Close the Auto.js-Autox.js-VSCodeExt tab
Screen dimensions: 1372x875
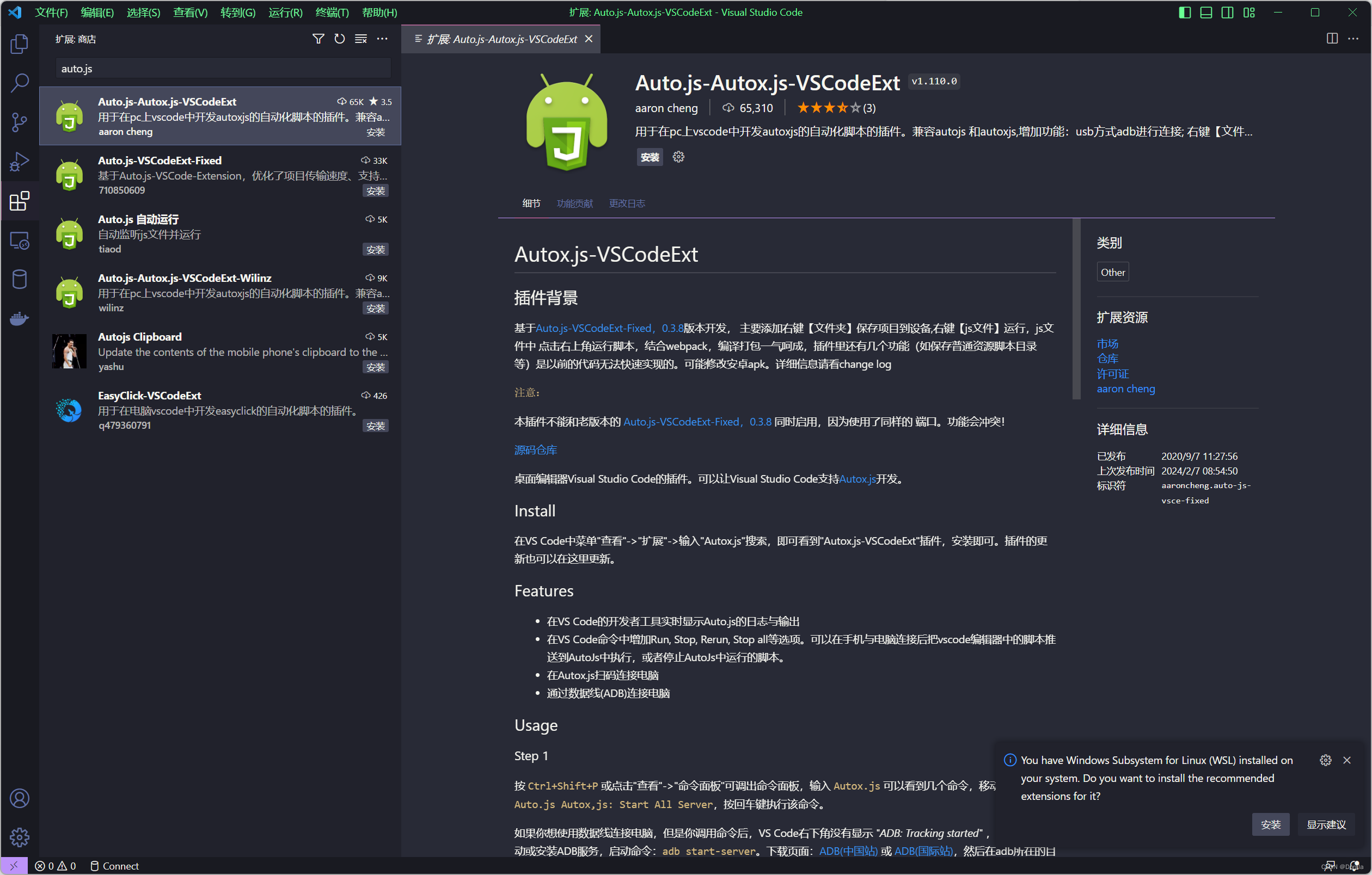(x=589, y=39)
